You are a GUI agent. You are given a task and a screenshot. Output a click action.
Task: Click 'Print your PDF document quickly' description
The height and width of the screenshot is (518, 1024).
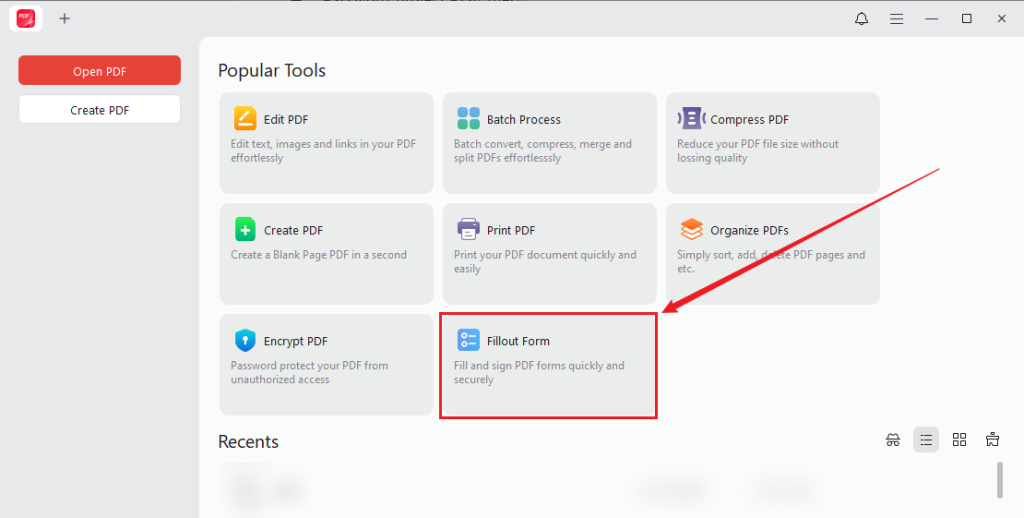tap(545, 261)
